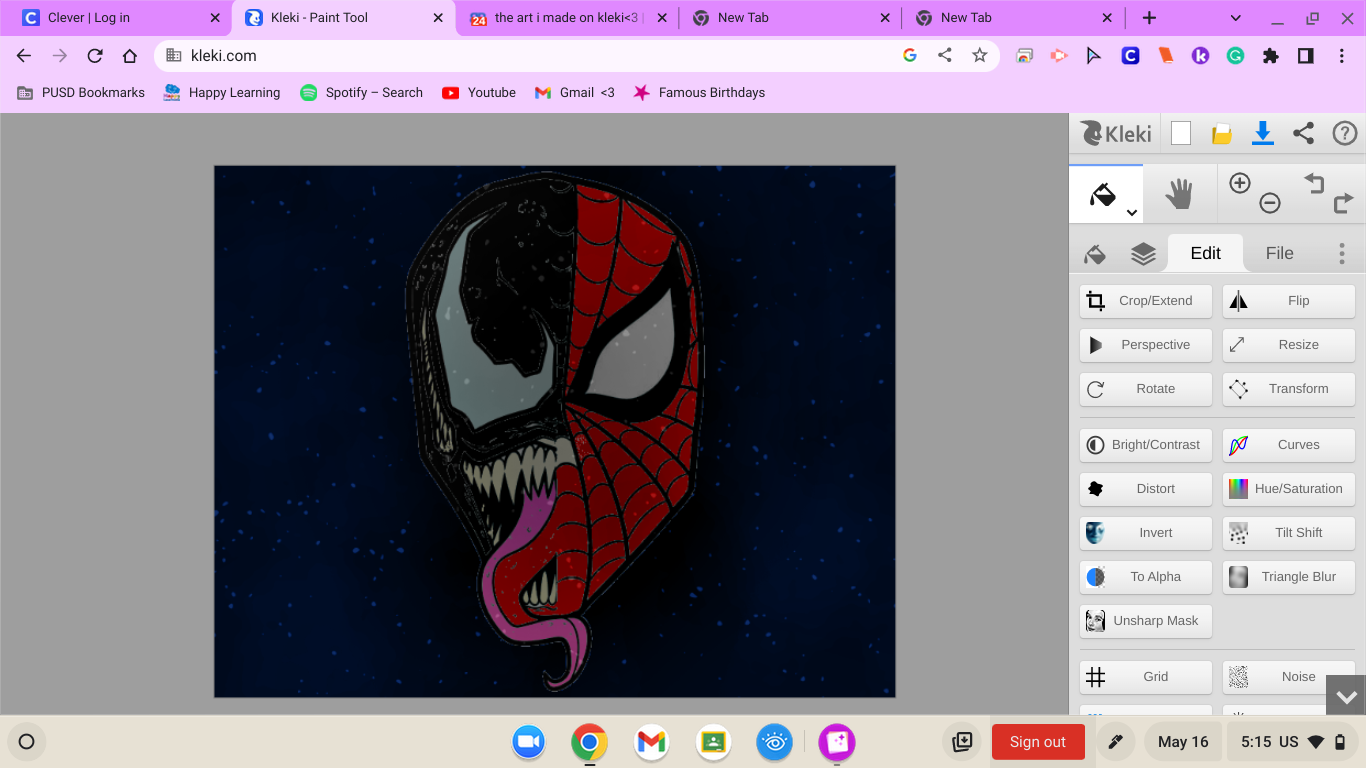The image size is (1366, 768).
Task: Open the Curves adjustment
Action: (x=1289, y=445)
